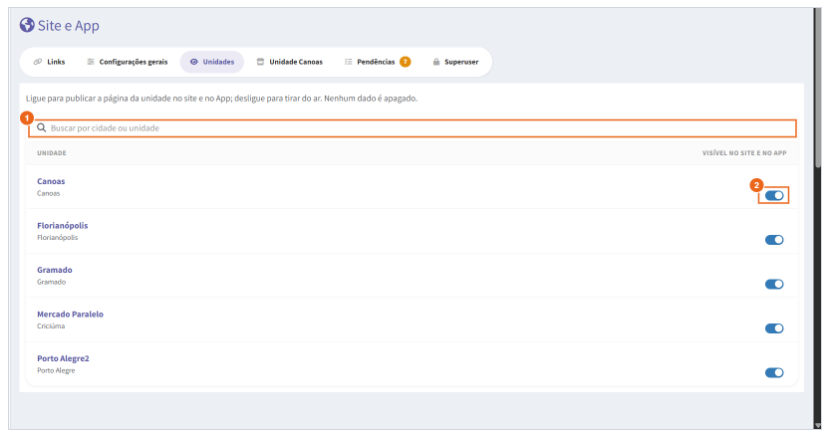
Task: Click the eye icon on Unidades tab
Action: coord(194,62)
